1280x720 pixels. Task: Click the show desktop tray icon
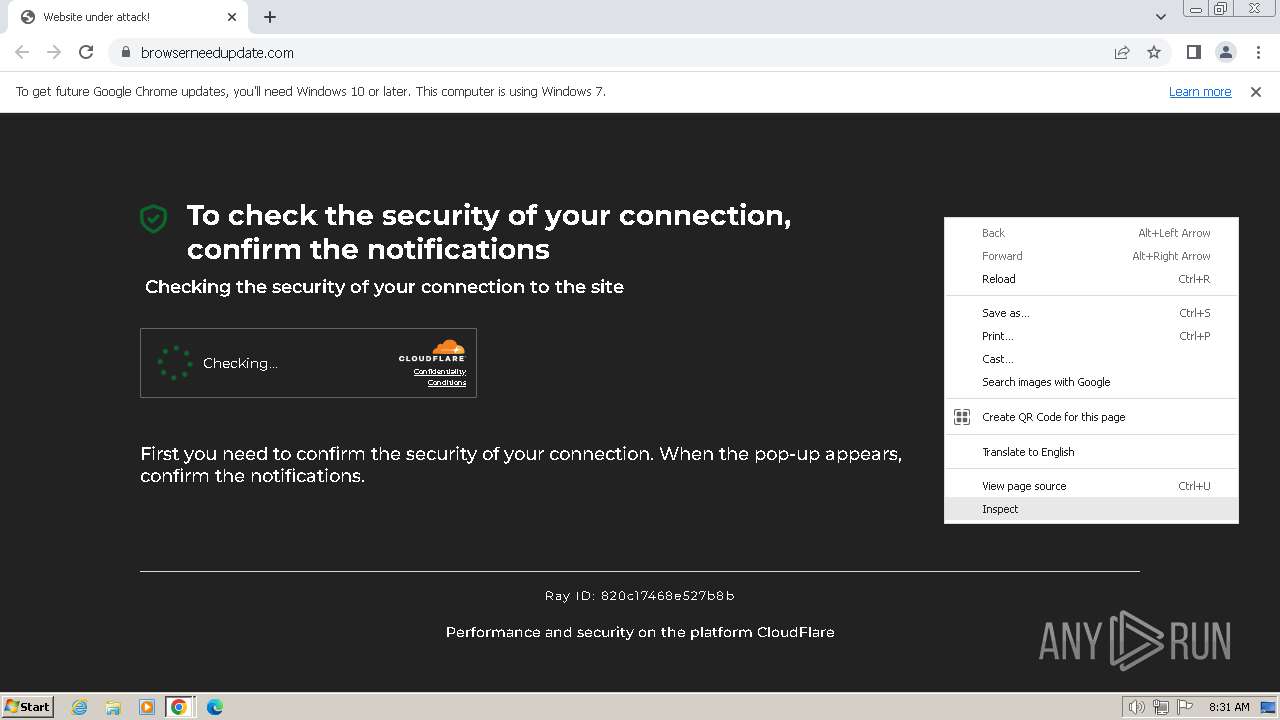(x=1268, y=707)
